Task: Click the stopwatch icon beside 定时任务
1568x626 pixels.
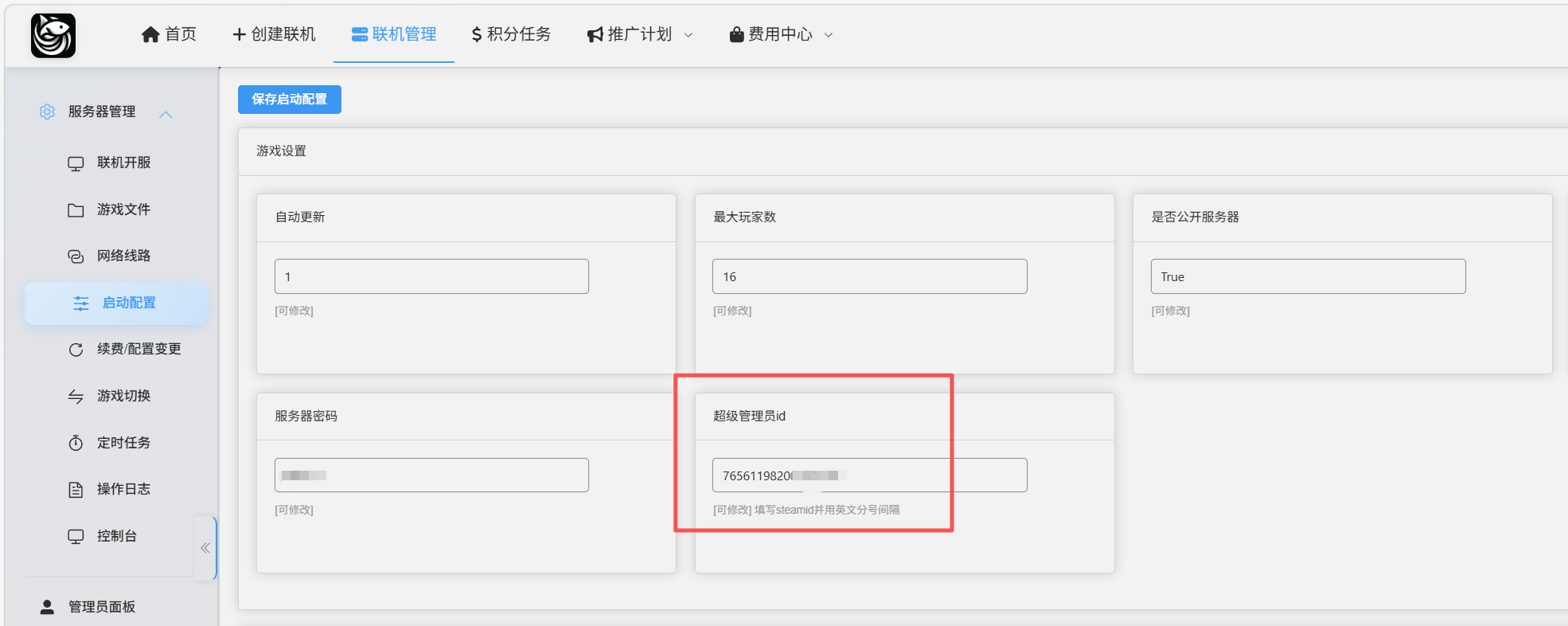Action: [x=76, y=443]
